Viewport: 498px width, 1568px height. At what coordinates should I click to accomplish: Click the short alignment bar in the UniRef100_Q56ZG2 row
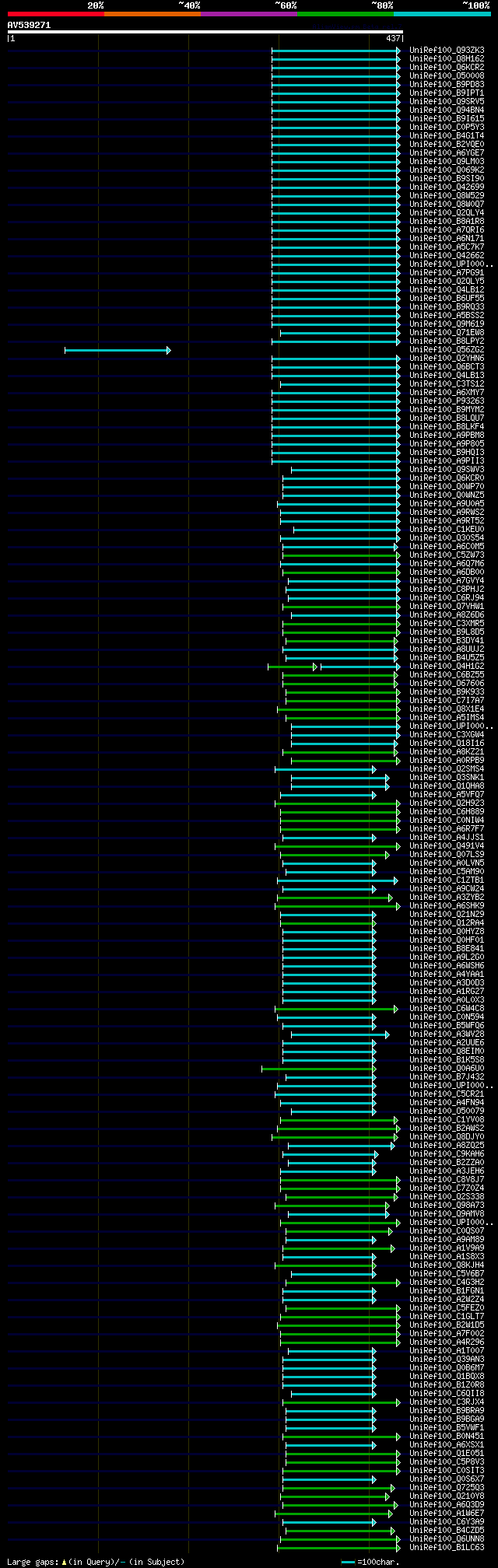coord(117,350)
